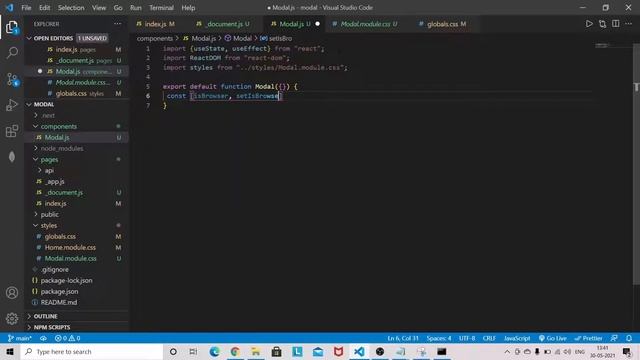Viewport: 640px width, 360px height.
Task: Click the Synchronize Changes cloud icon
Action: [43, 338]
